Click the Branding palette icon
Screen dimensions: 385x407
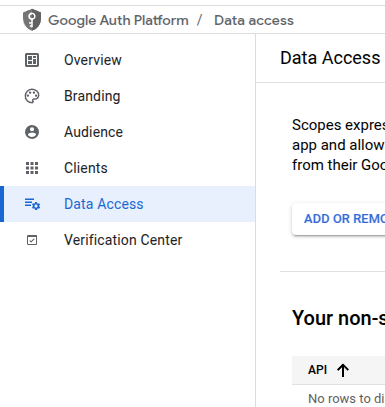(x=32, y=96)
